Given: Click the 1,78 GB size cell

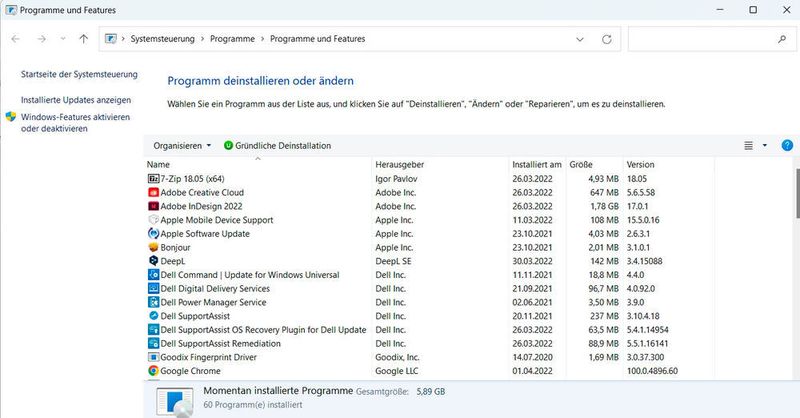Looking at the screenshot, I should (x=604, y=206).
